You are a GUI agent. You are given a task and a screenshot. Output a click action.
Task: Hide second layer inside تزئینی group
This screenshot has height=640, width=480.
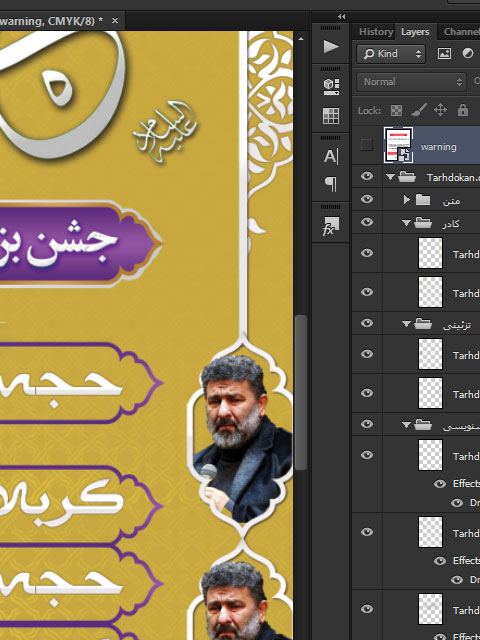coord(367,393)
